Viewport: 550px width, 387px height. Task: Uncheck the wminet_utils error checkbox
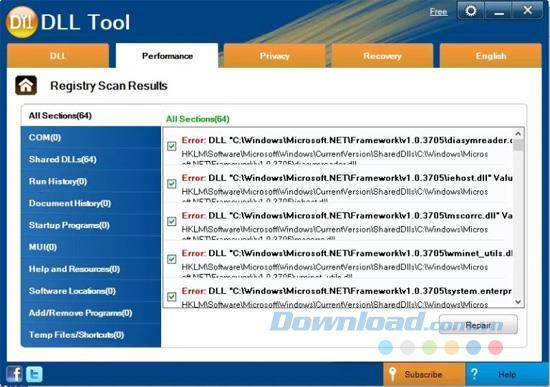click(172, 259)
